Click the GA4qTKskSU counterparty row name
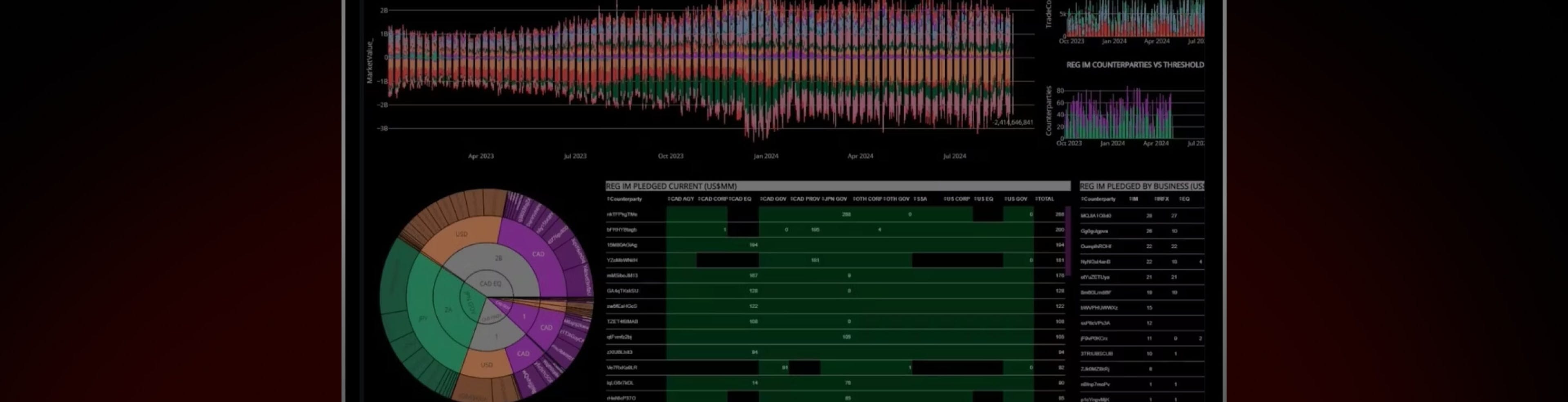Screen dimensions: 1568x402 [x=622, y=291]
